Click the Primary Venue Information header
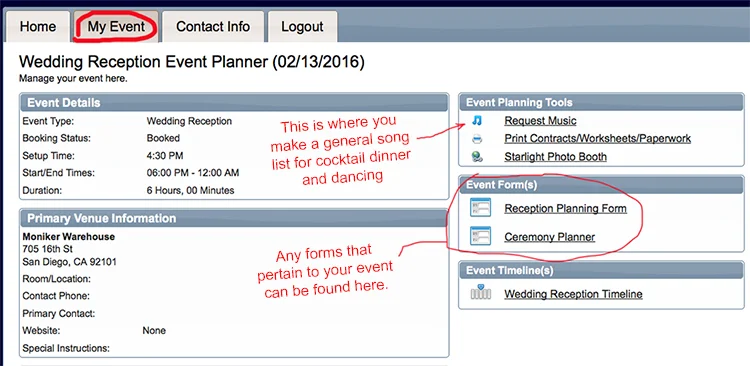This screenshot has height=366, width=750. pos(234,218)
